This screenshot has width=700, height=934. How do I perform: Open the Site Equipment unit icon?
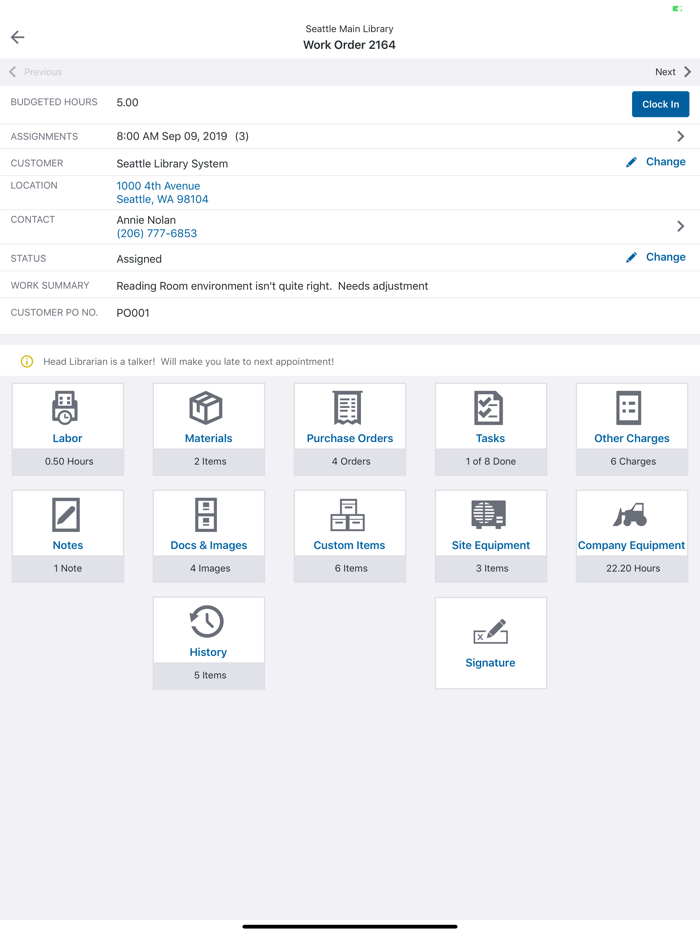489,515
